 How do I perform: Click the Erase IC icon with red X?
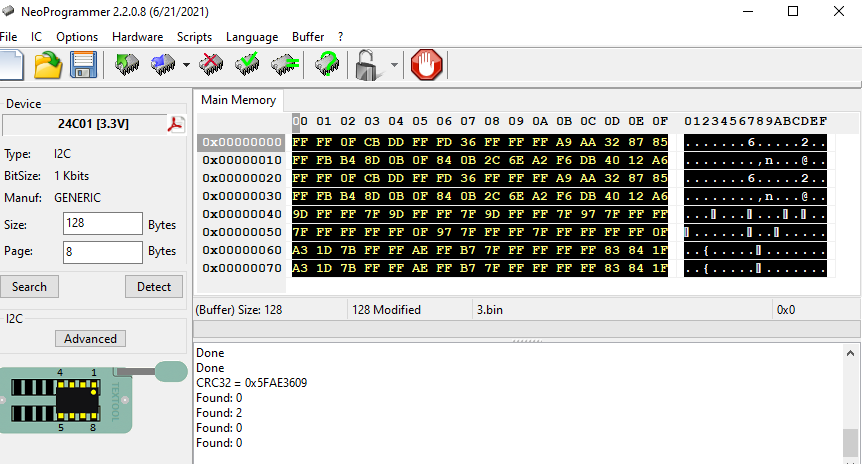(x=211, y=66)
